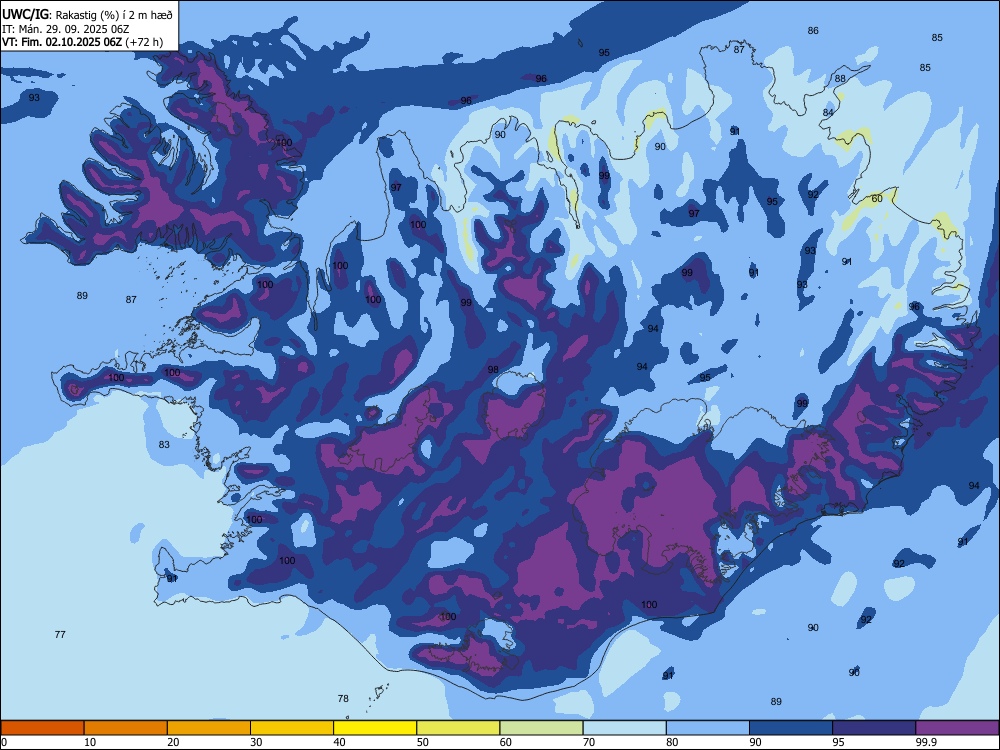Click the light blue 80–90 legend swatch
Screen dimensions: 1000x750
click(x=708, y=728)
